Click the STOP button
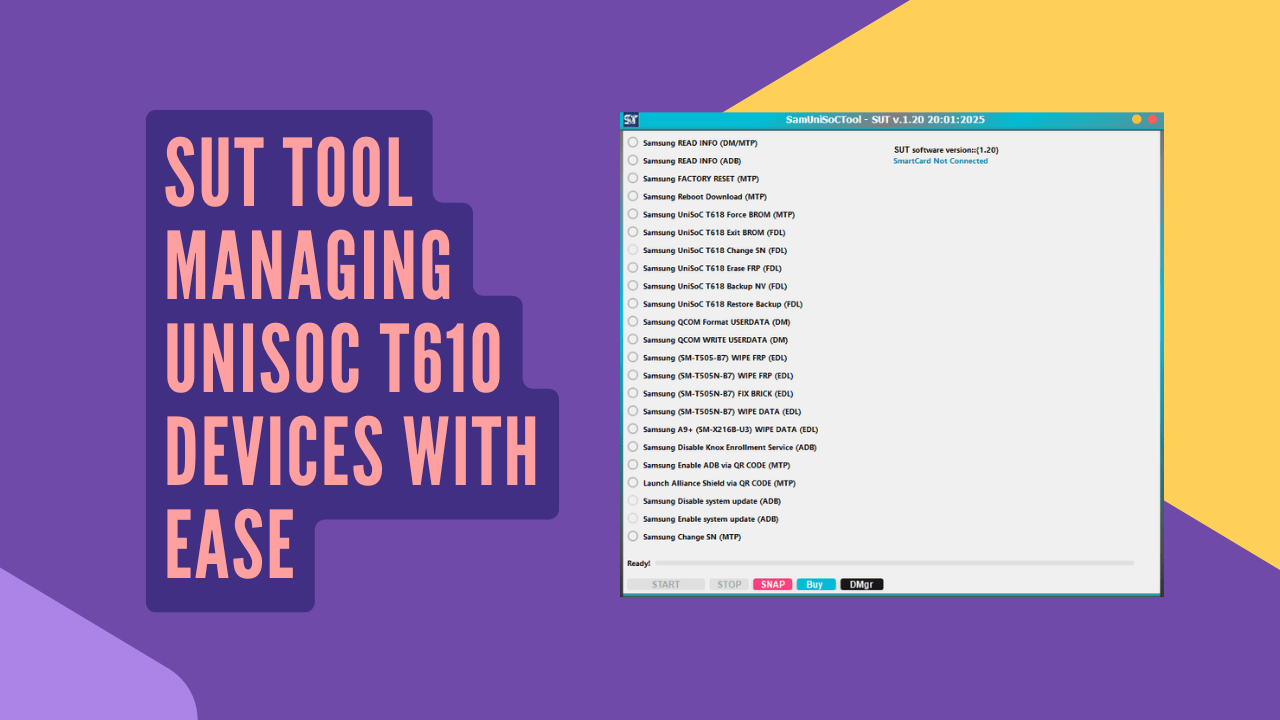The height and width of the screenshot is (720, 1280). point(730,585)
